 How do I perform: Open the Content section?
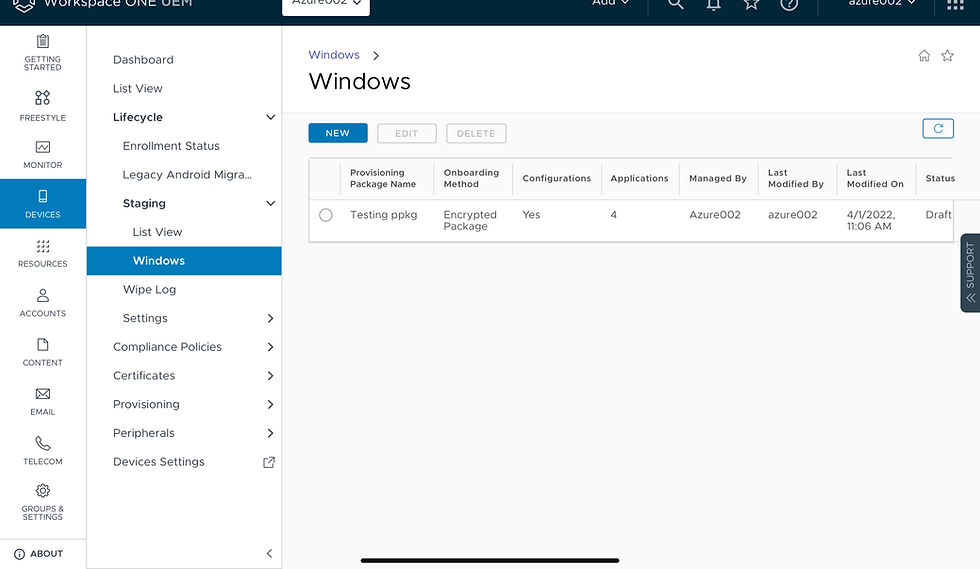pyautogui.click(x=42, y=352)
